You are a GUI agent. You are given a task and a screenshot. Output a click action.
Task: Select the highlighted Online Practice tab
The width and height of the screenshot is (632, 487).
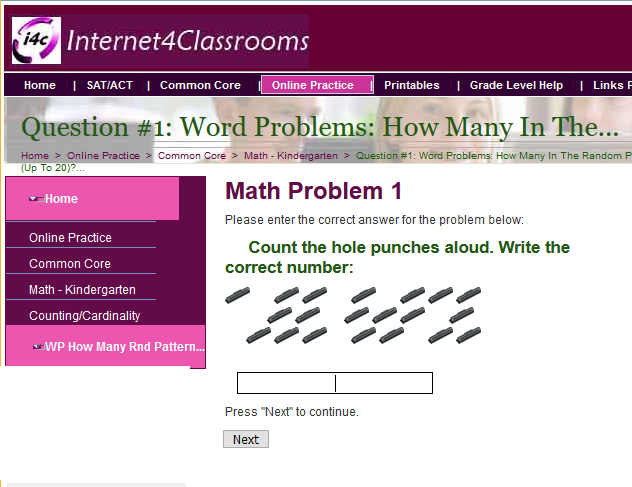pyautogui.click(x=317, y=85)
